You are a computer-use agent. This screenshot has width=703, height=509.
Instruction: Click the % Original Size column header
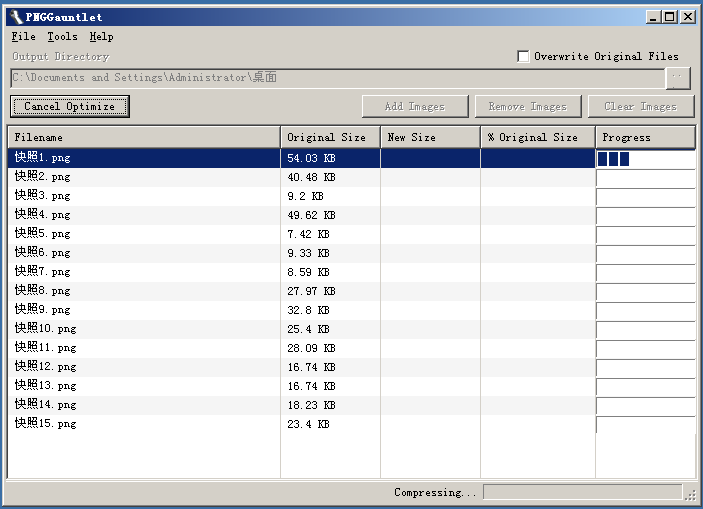(x=538, y=137)
